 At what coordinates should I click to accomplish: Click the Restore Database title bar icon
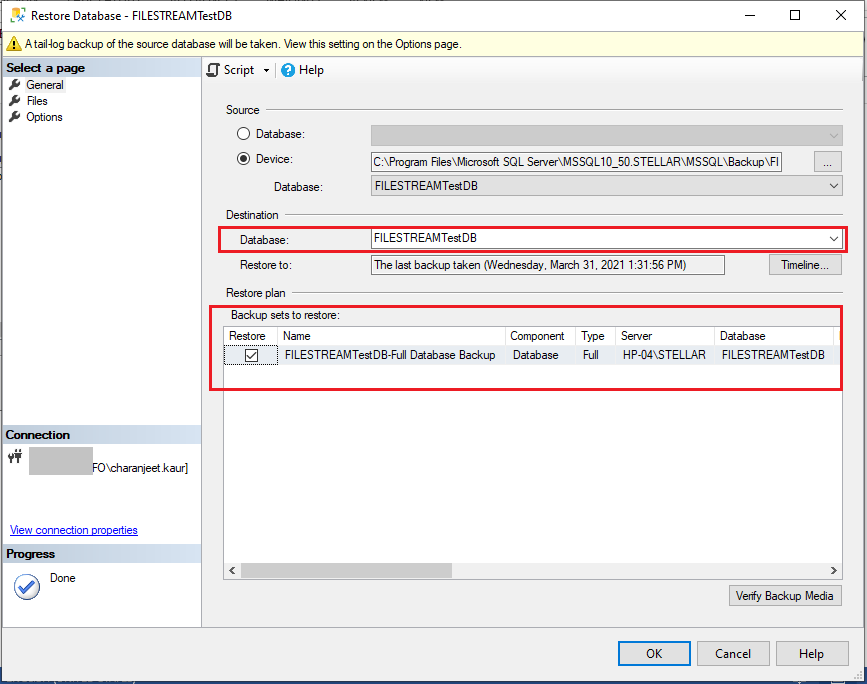18,15
